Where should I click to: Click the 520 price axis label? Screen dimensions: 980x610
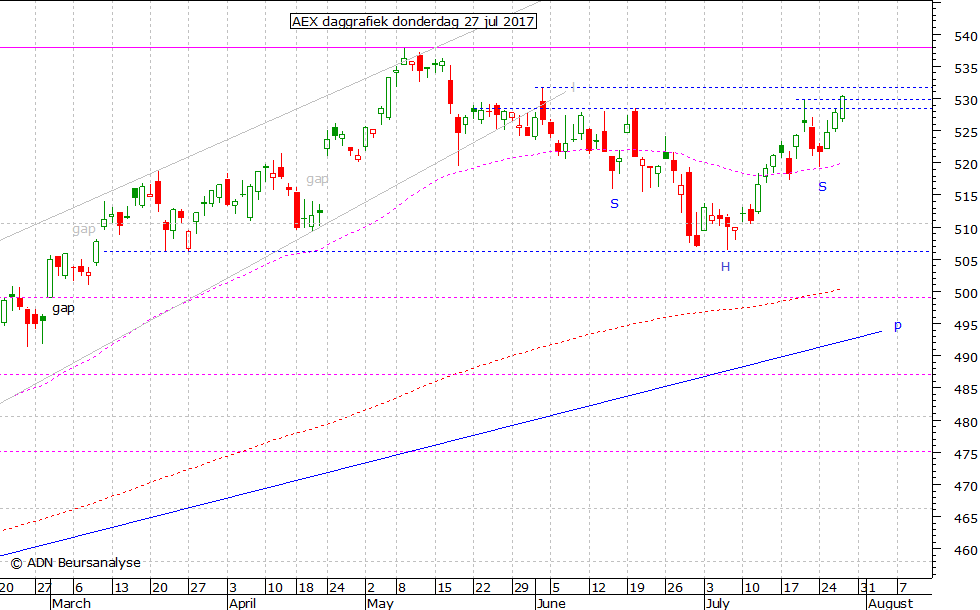(x=966, y=165)
